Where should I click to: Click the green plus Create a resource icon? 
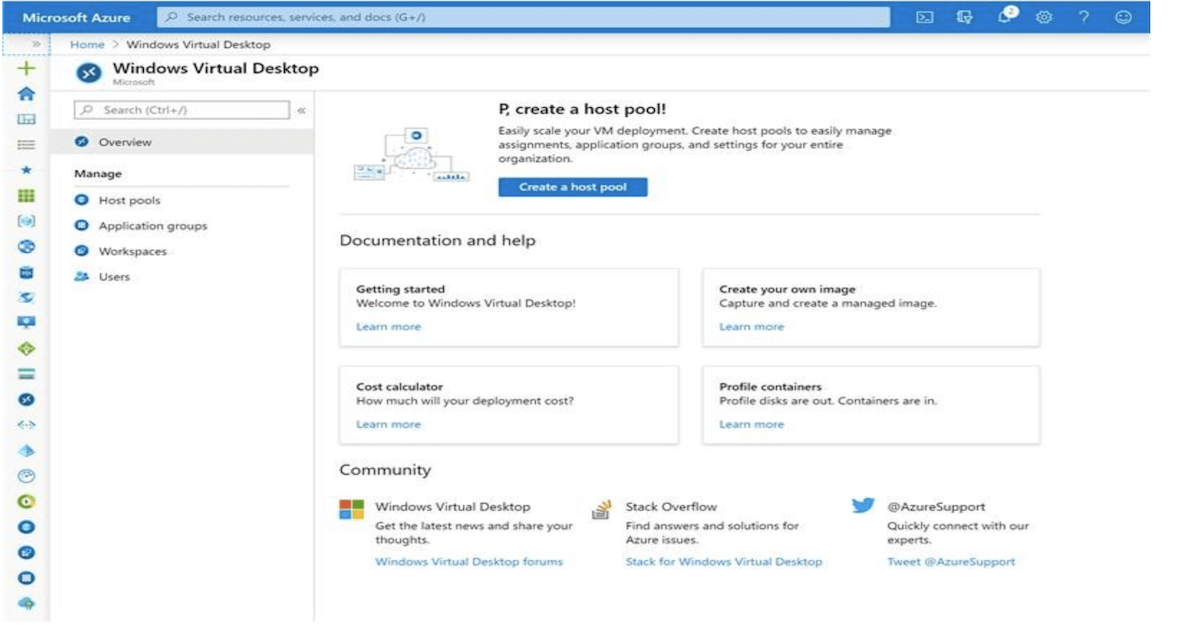pos(27,68)
